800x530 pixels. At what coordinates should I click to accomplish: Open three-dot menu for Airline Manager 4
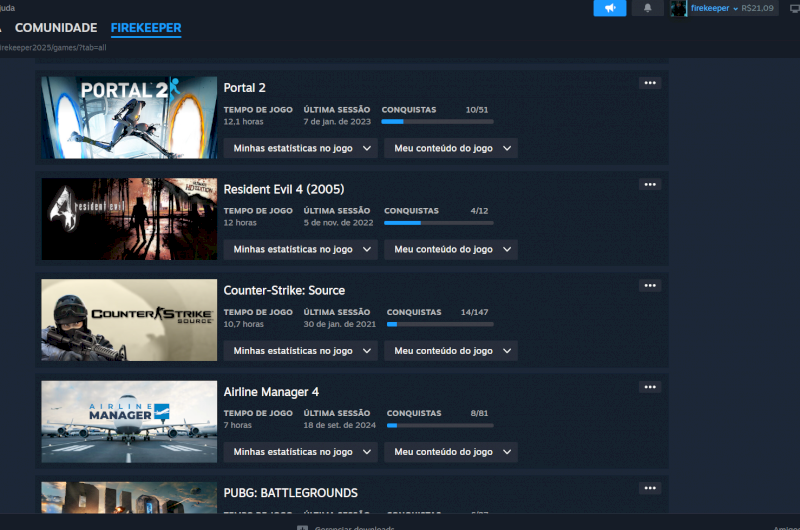tap(650, 387)
